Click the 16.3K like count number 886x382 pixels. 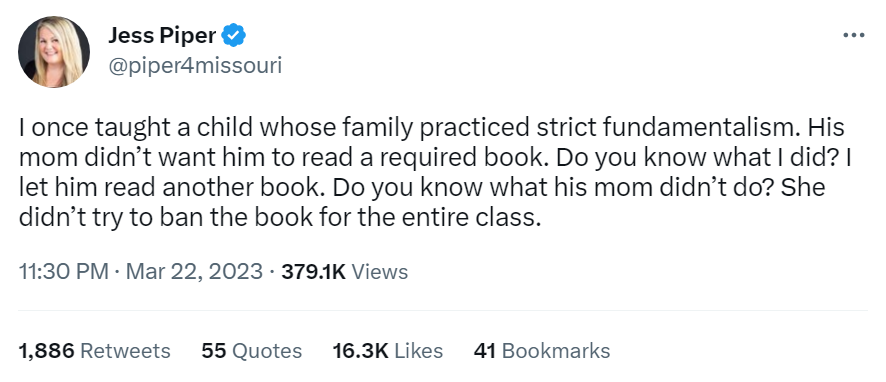(361, 351)
